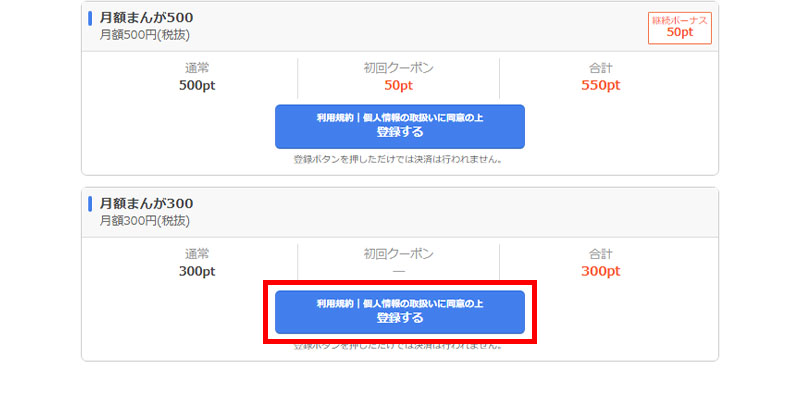Open 利用規約 in the 月額まんが500 button
800x400 pixels.
pyautogui.click(x=333, y=117)
